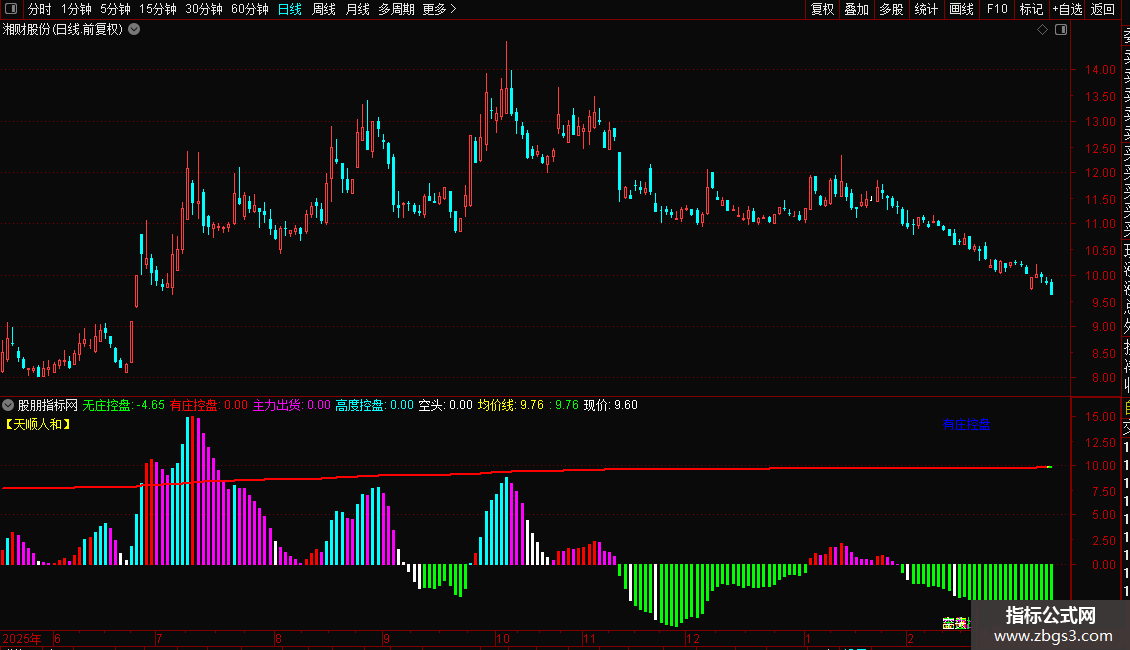Add stock via +自选 button

coord(1067,9)
